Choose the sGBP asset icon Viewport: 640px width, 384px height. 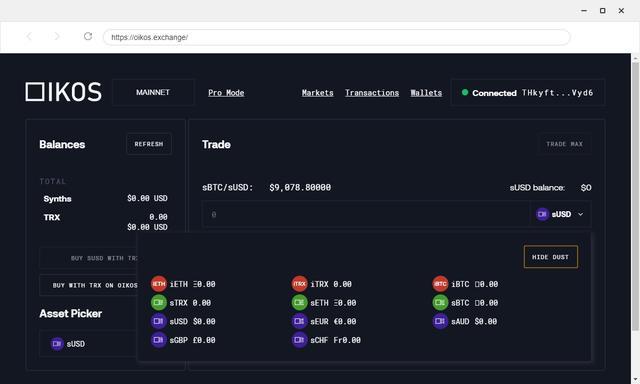tap(159, 340)
